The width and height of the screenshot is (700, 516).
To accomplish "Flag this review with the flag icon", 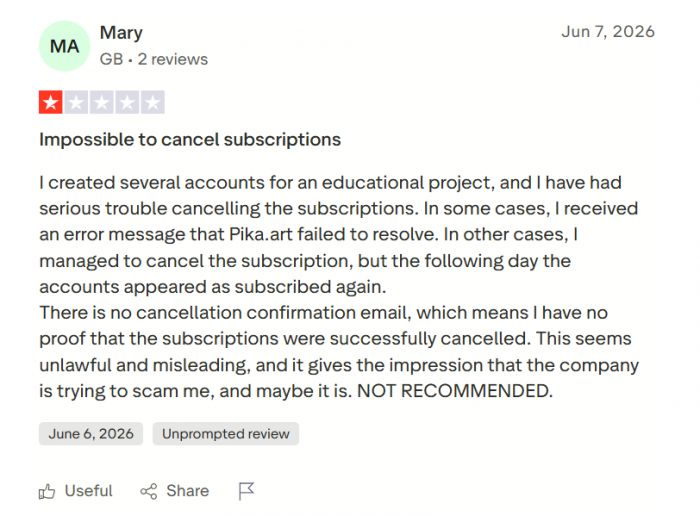I will click(246, 491).
